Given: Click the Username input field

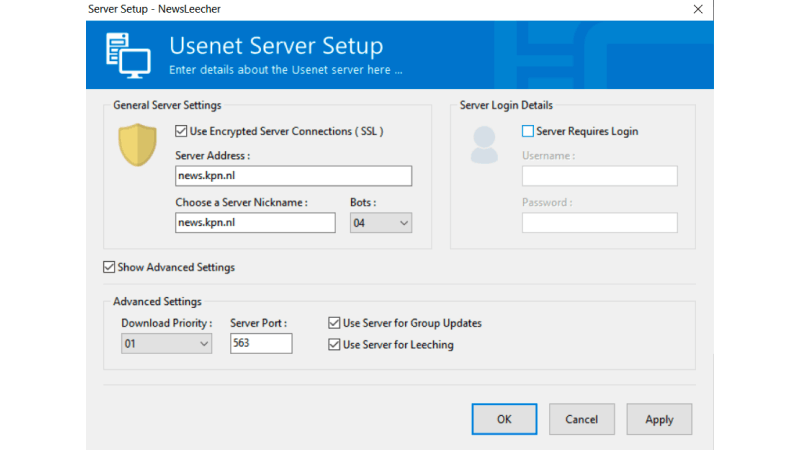Looking at the screenshot, I should (599, 176).
